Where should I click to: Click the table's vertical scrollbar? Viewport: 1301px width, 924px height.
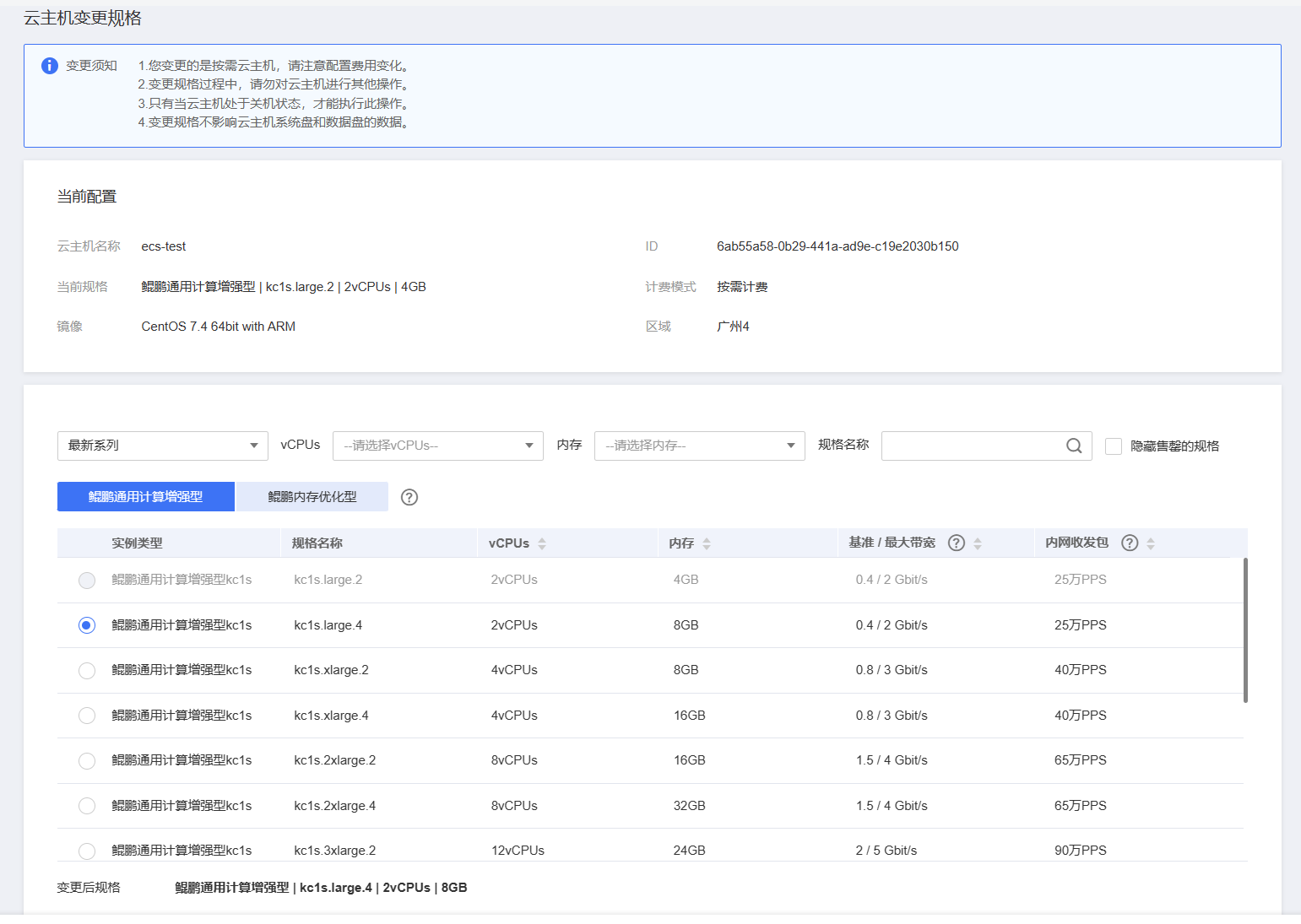(x=1245, y=630)
